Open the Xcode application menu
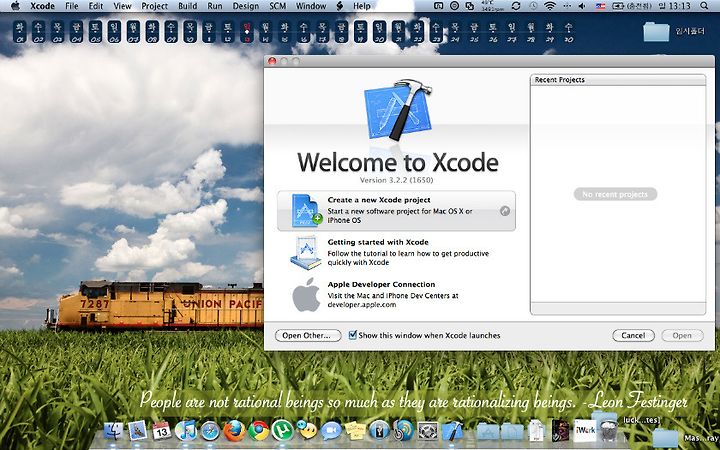The image size is (720, 450). pyautogui.click(x=42, y=6)
